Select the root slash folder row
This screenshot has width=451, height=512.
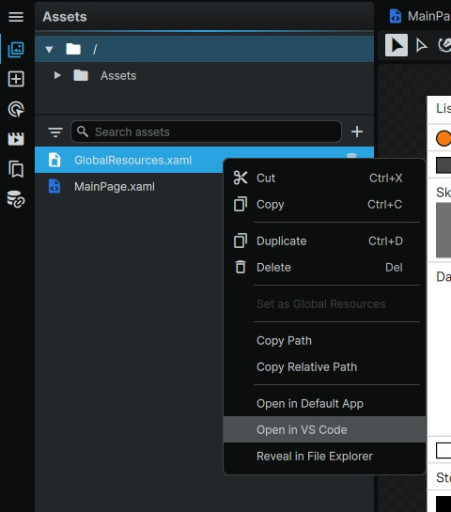[x=204, y=49]
